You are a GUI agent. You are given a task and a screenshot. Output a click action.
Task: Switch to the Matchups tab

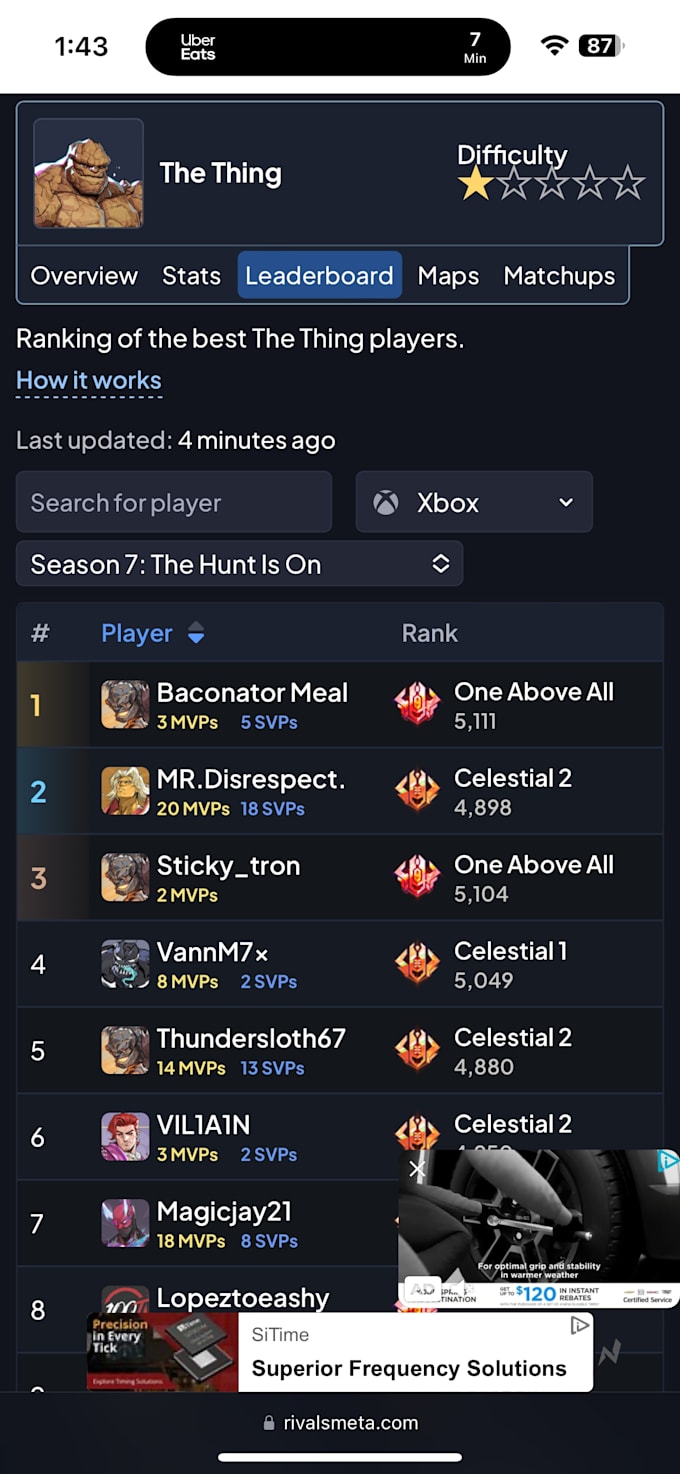pos(559,275)
